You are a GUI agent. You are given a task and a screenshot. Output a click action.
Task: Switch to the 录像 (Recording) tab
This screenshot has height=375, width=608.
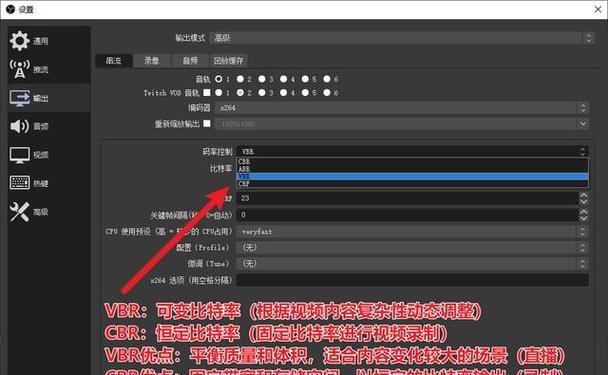click(152, 61)
